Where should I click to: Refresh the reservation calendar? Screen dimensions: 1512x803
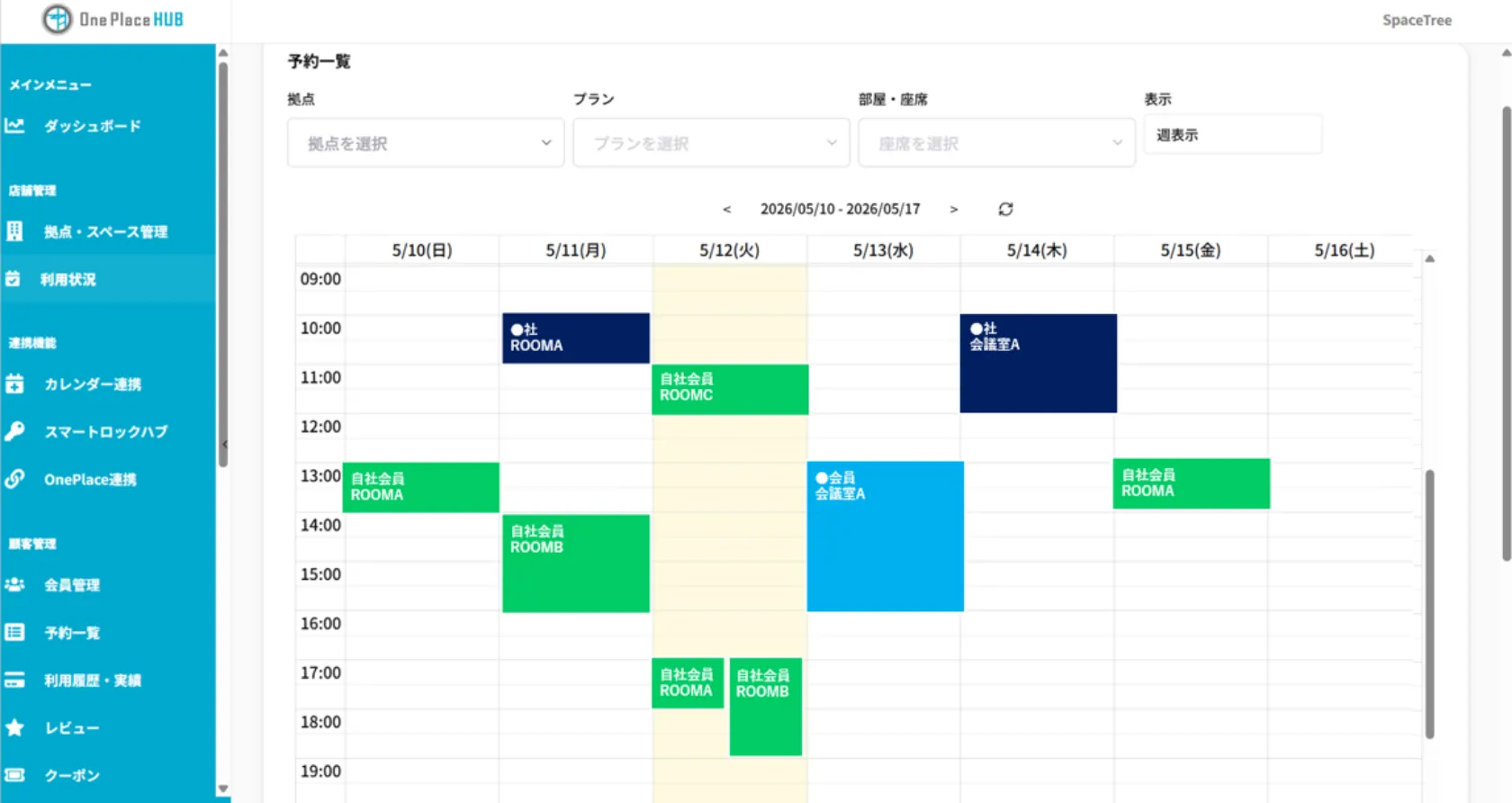1005,209
